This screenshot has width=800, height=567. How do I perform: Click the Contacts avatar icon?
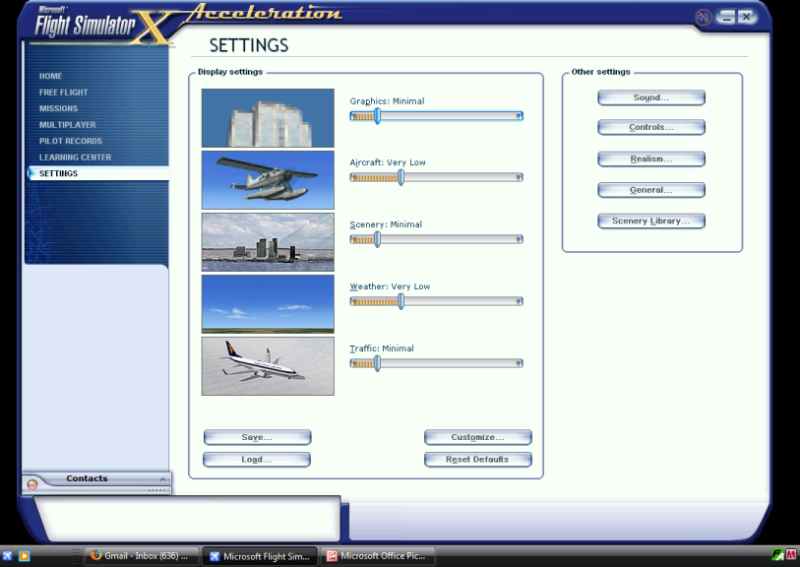coord(33,483)
